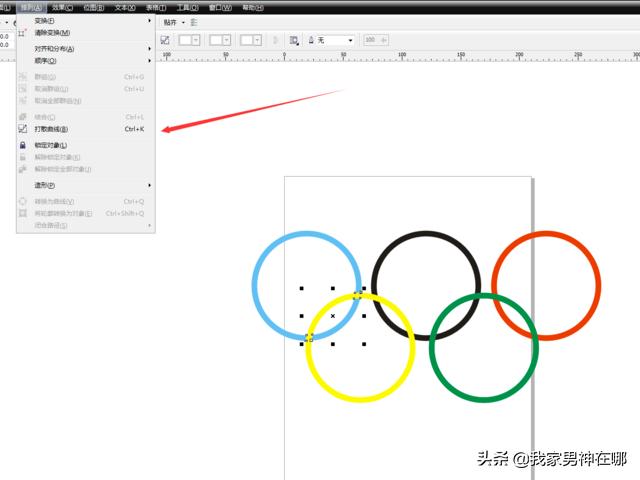
Task: Click the 结合(C) Ctrl+L menu entry
Action: coord(86,117)
